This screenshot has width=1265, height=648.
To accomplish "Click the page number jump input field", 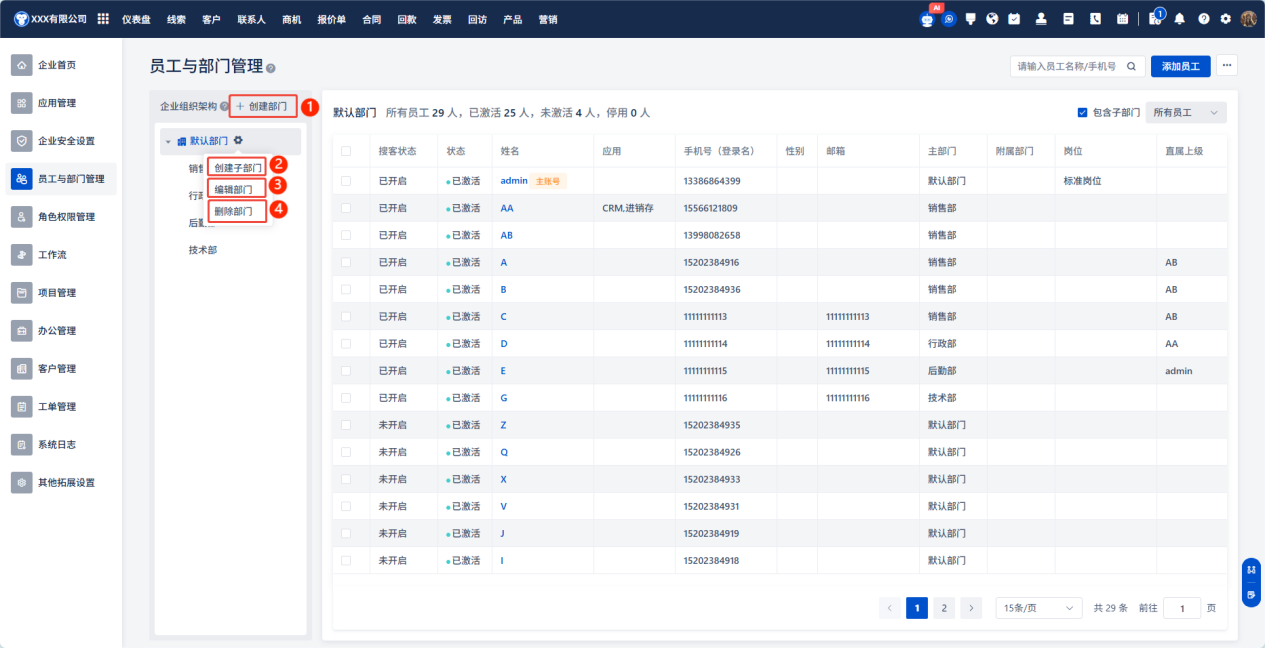I will 1181,608.
